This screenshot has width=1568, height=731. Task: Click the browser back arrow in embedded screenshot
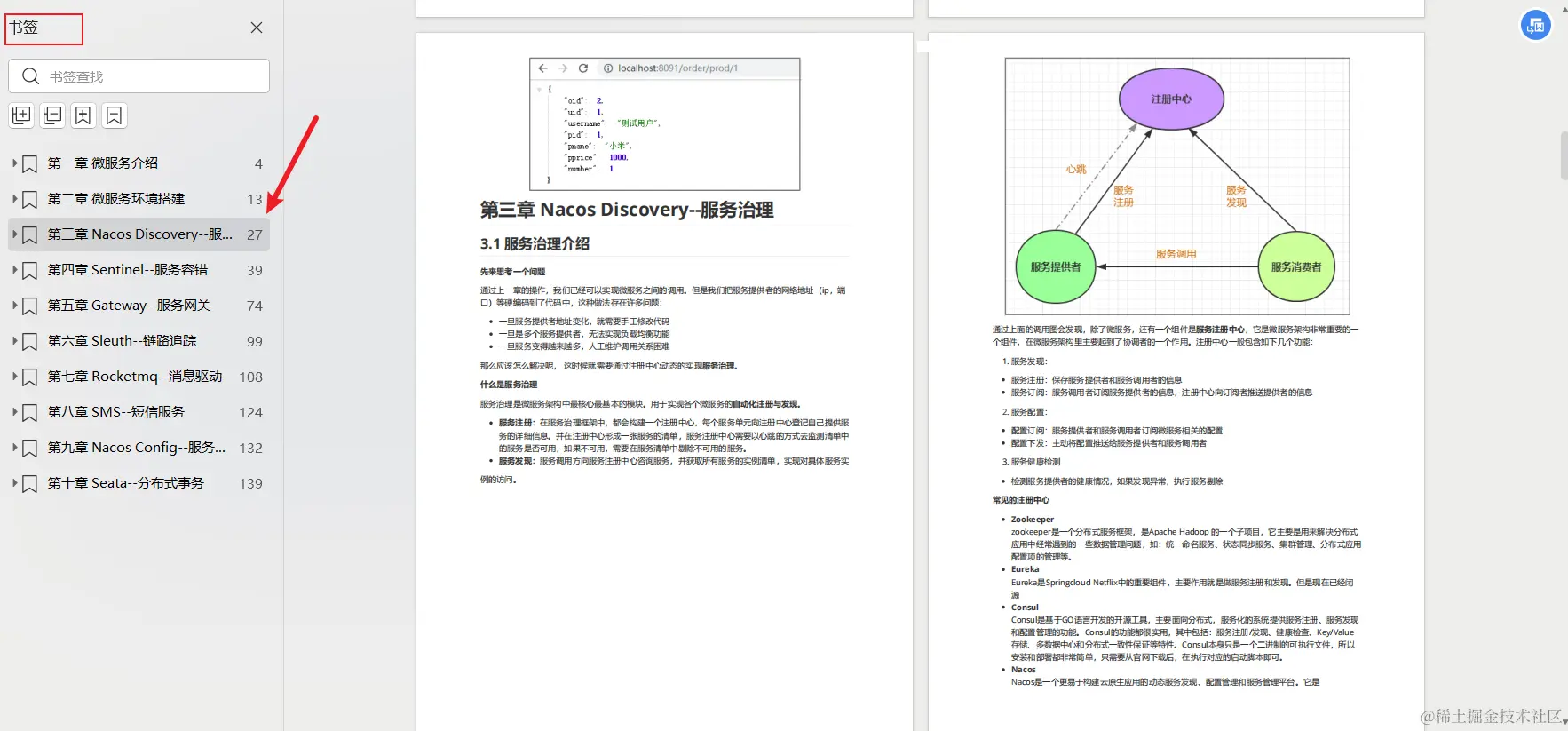(x=542, y=68)
